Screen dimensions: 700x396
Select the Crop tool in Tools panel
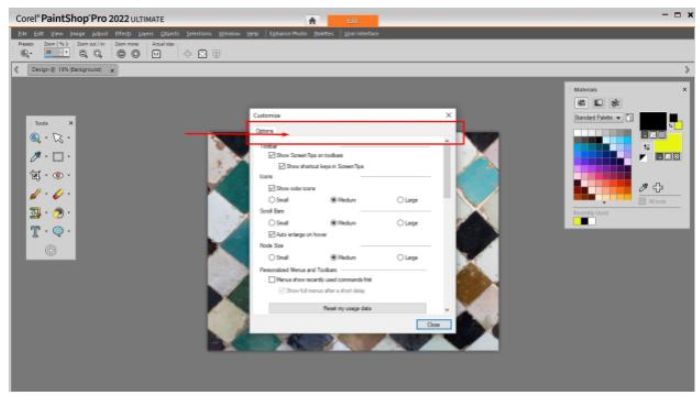[x=35, y=175]
